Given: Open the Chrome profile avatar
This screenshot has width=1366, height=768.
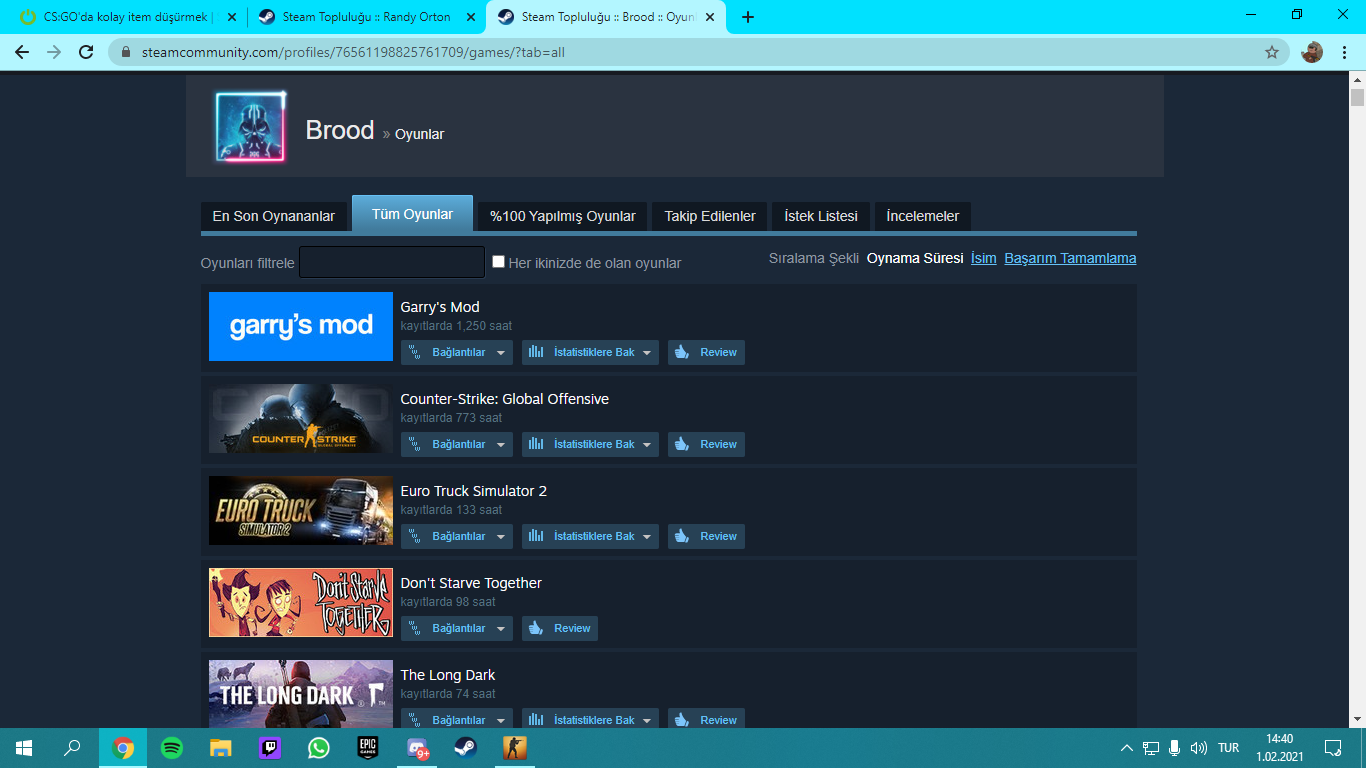Looking at the screenshot, I should coord(1312,52).
